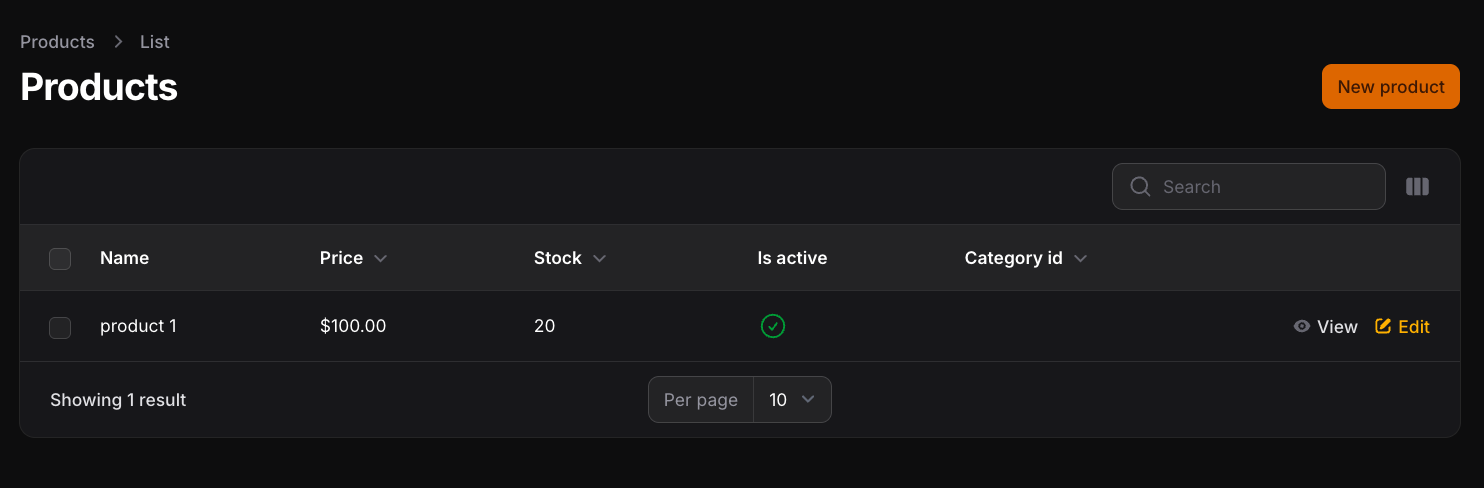Click the green active checkmark for product 1
Screen dimensions: 1484x488
[773, 326]
